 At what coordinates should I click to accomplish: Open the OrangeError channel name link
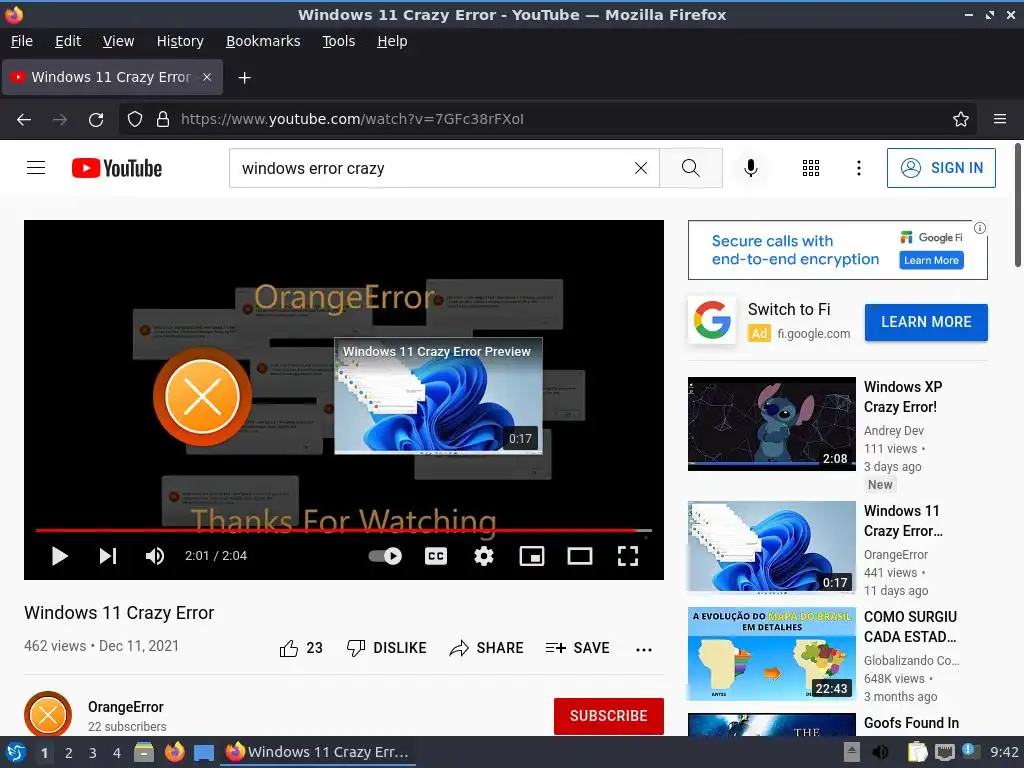pos(125,707)
